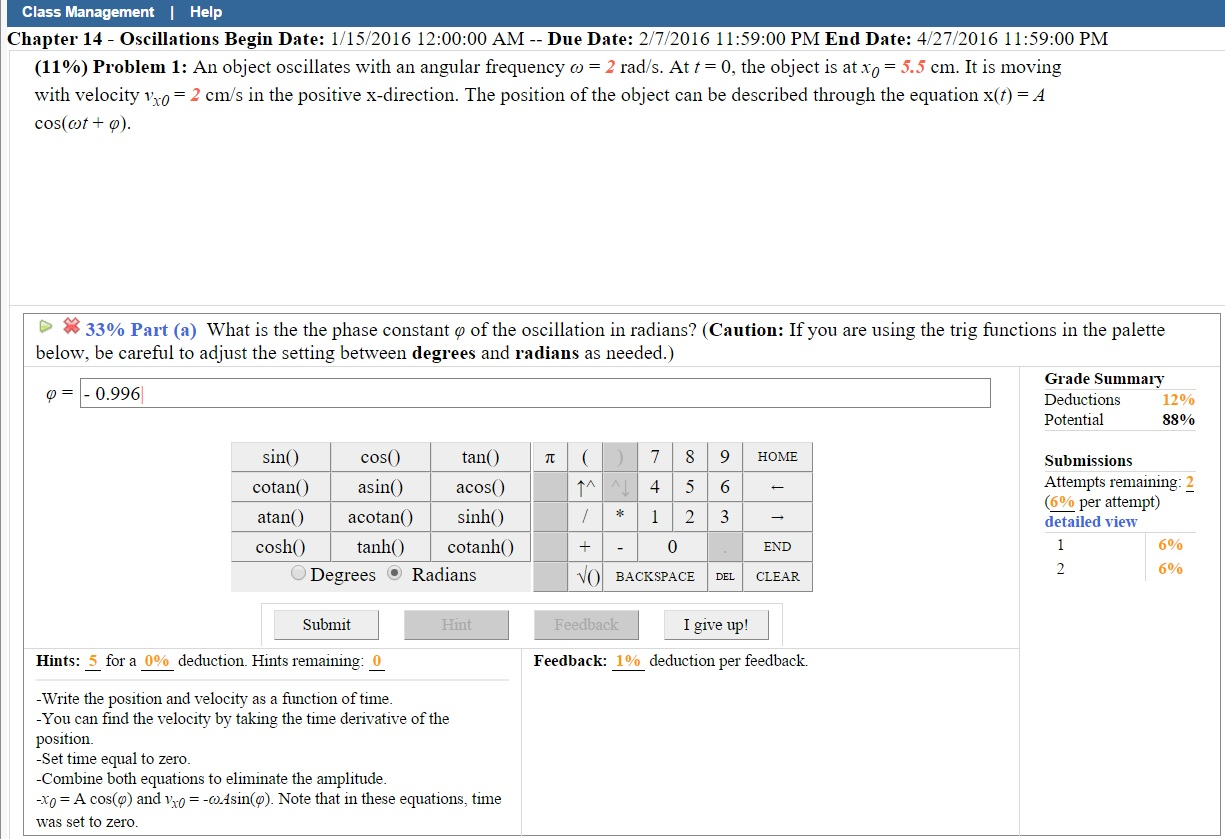Open the Help menu
The height and width of the screenshot is (839, 1225).
[205, 12]
